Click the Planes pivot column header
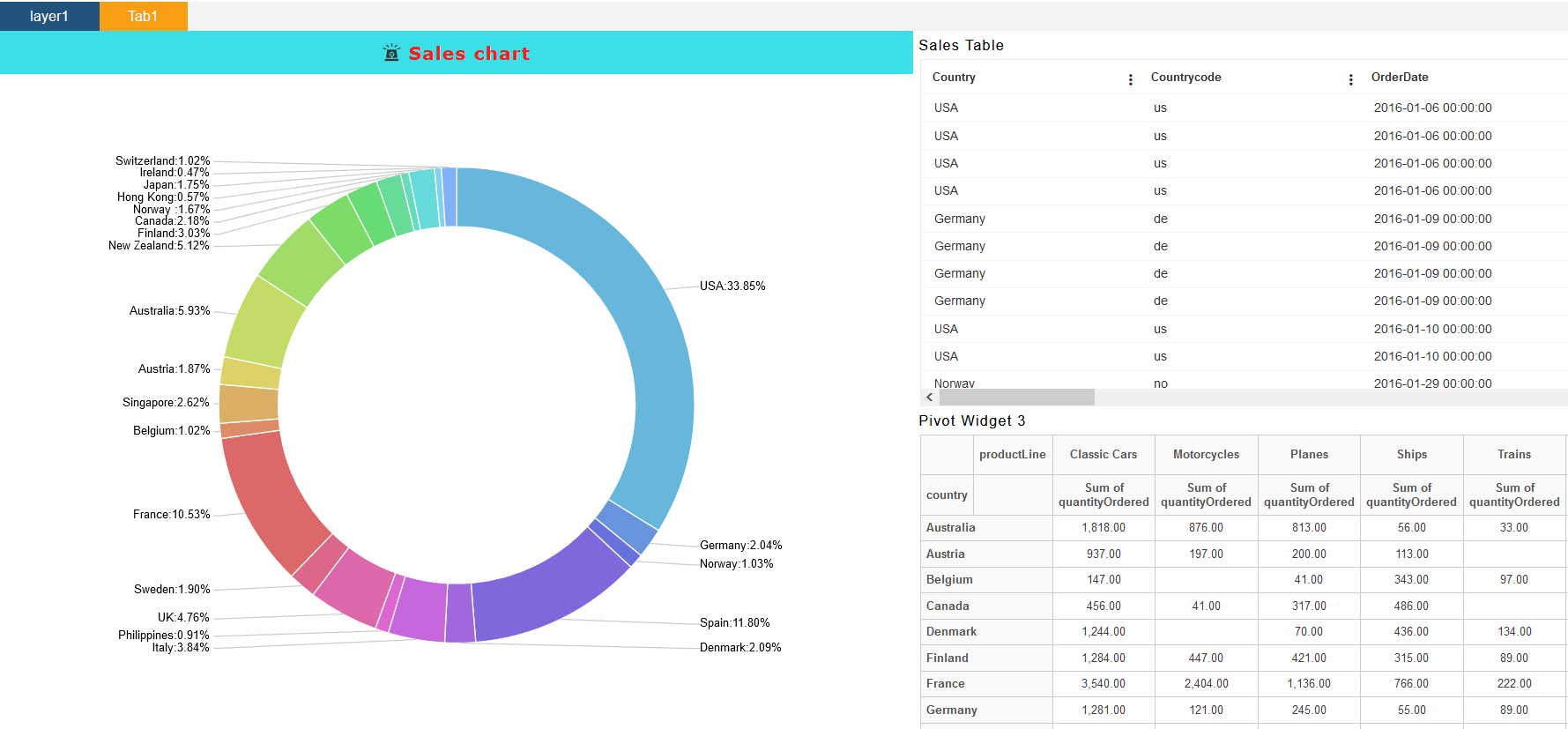Image resolution: width=1568 pixels, height=729 pixels. click(x=1309, y=454)
